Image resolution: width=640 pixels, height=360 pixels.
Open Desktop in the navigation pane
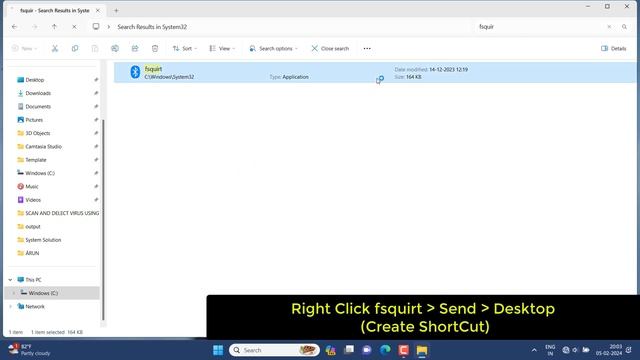(34, 80)
